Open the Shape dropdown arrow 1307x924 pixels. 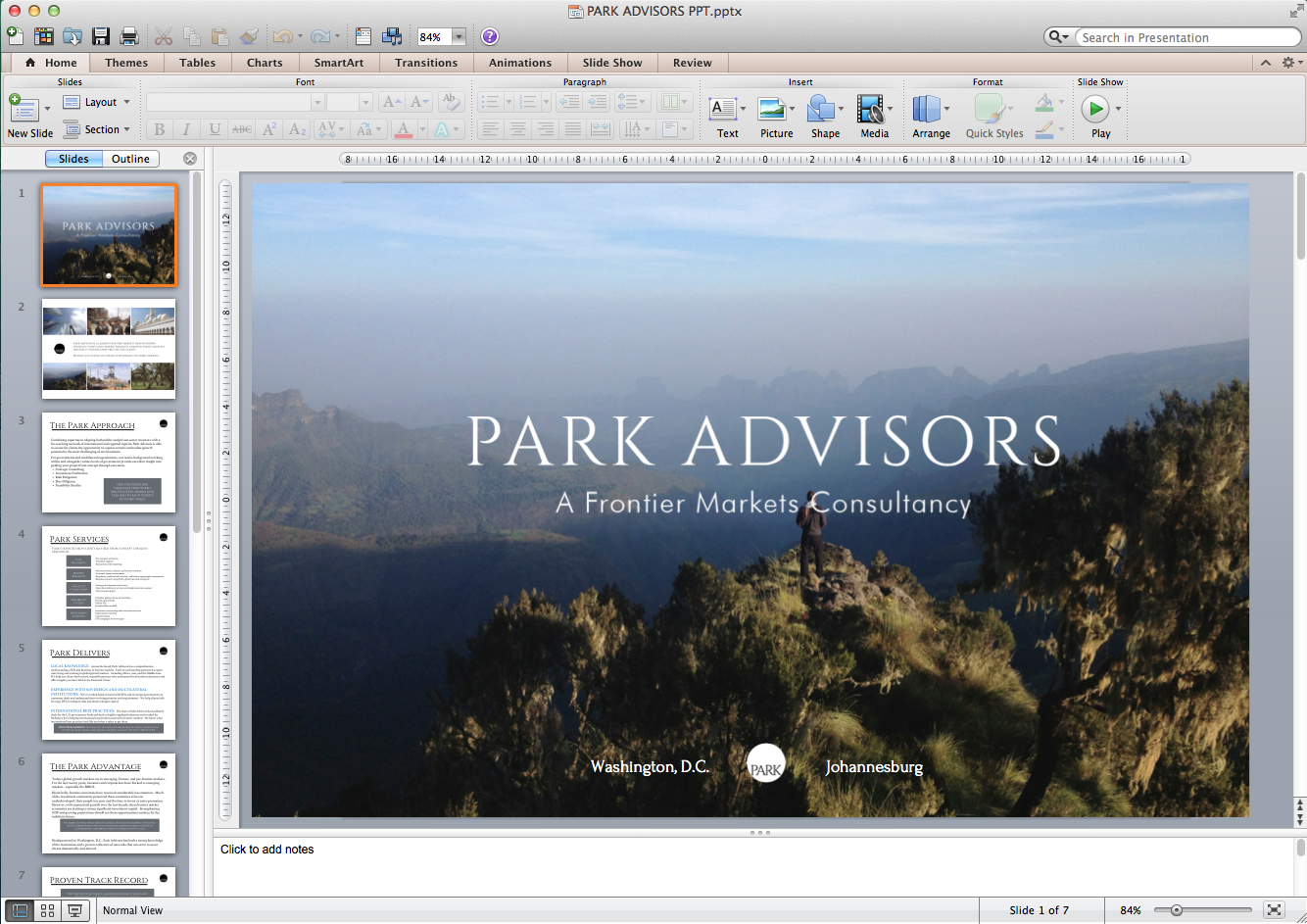tap(841, 109)
